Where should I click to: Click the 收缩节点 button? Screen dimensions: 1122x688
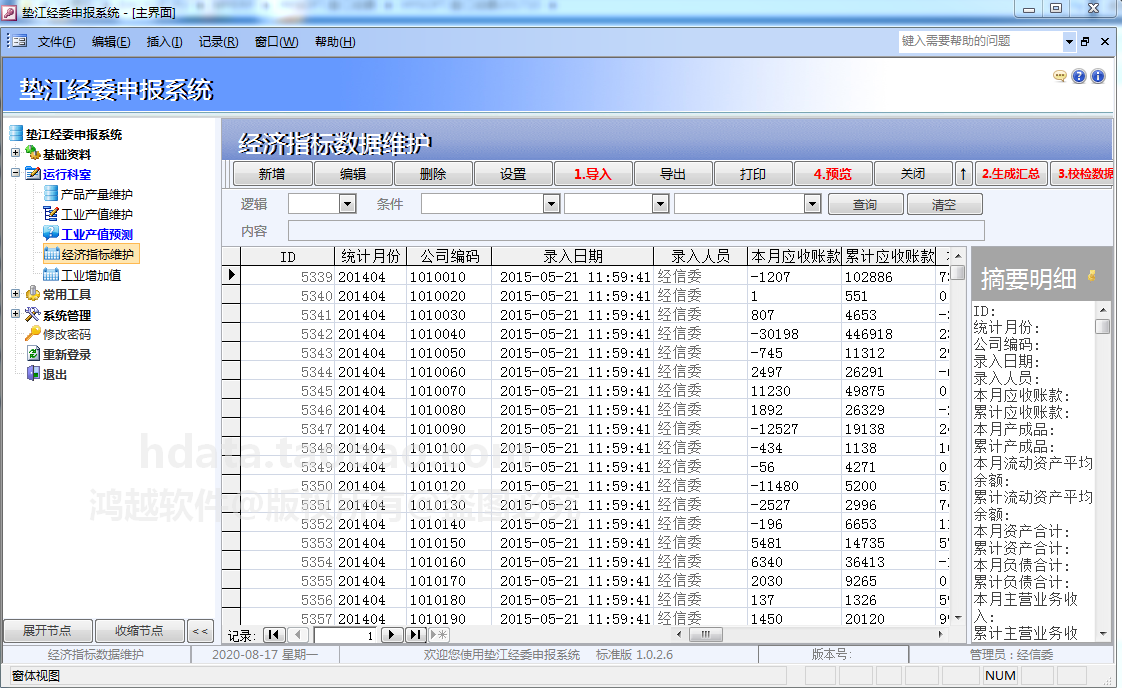pyautogui.click(x=140, y=631)
